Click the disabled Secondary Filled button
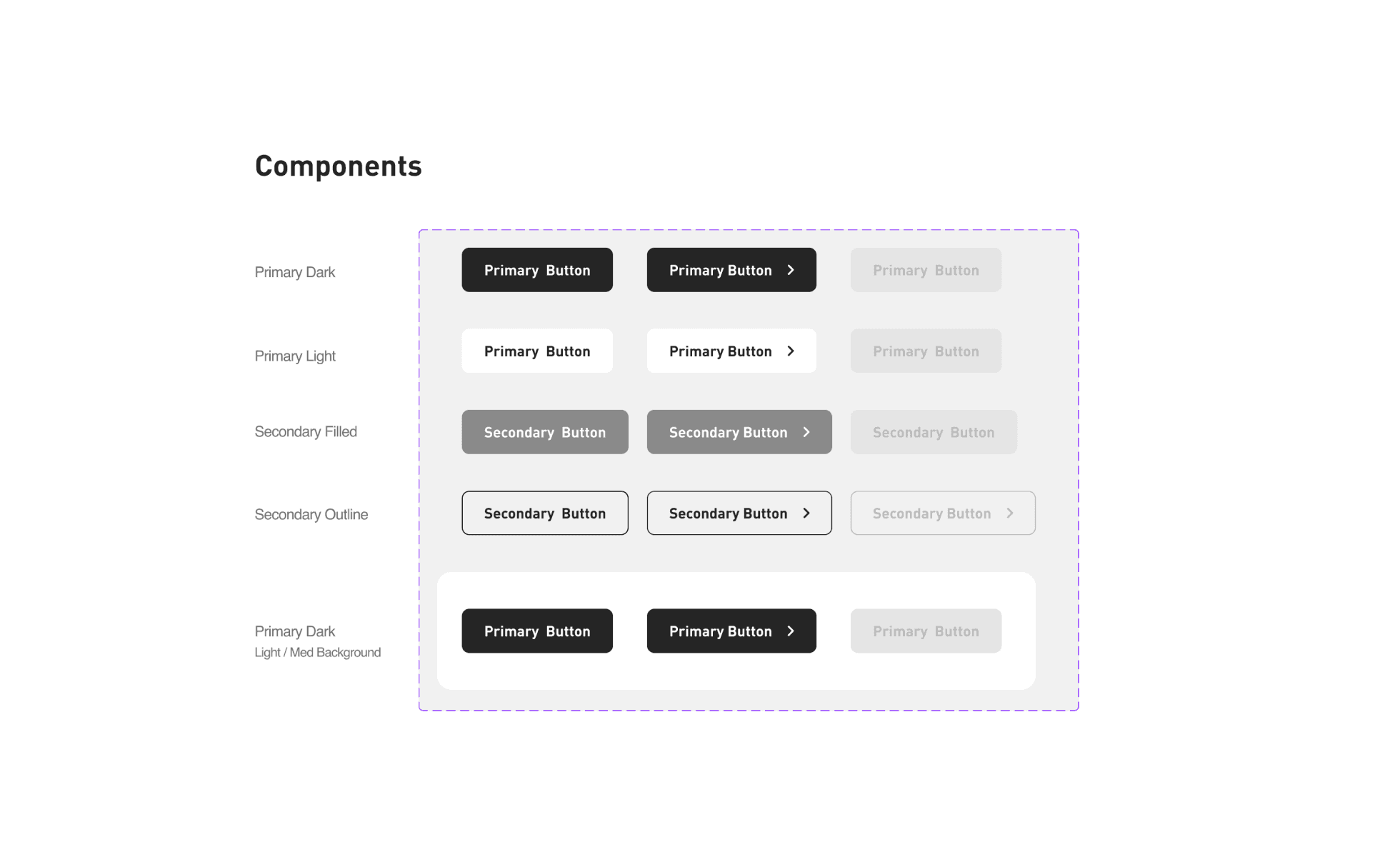Viewport: 1400px width, 857px height. 934,432
